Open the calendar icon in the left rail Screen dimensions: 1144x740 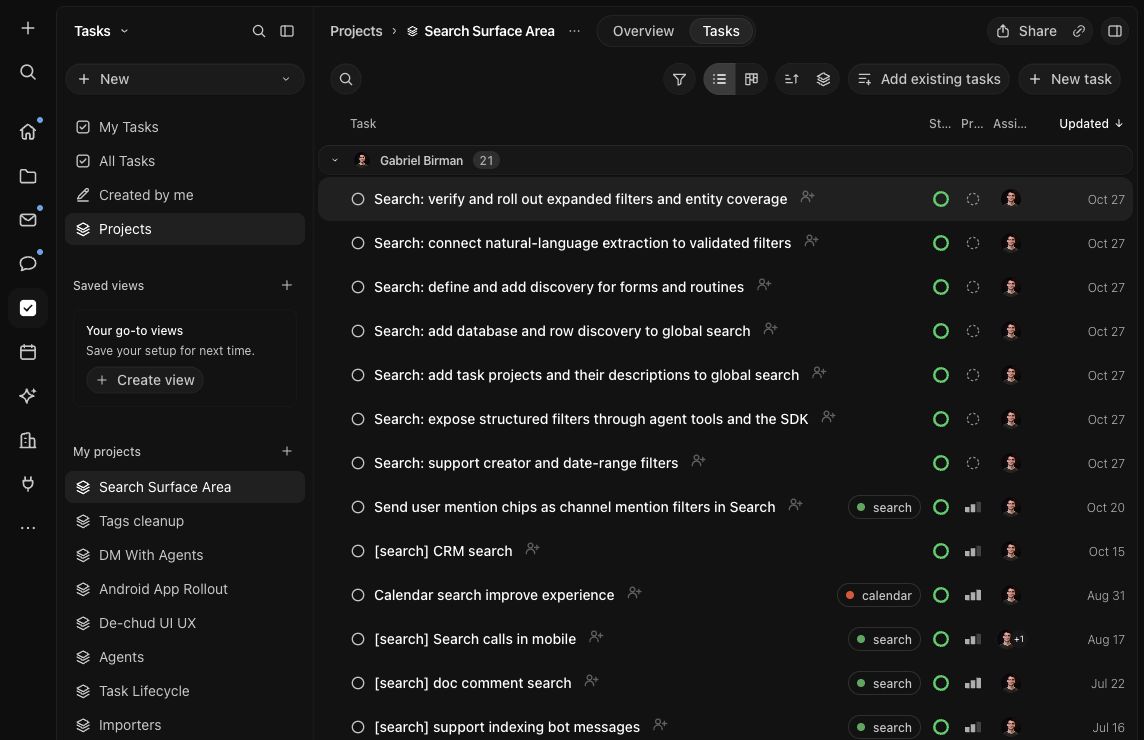click(x=28, y=352)
